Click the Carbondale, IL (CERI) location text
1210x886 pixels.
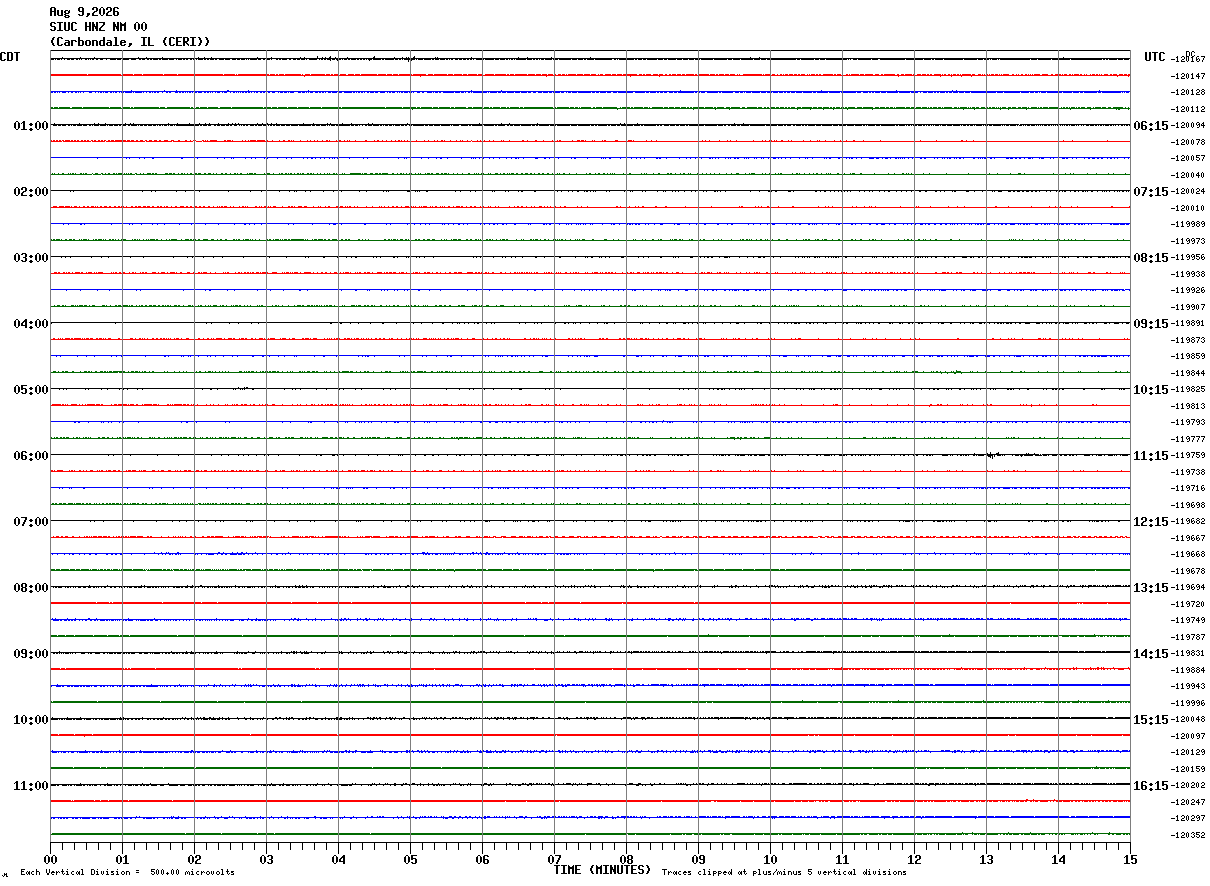tap(130, 42)
